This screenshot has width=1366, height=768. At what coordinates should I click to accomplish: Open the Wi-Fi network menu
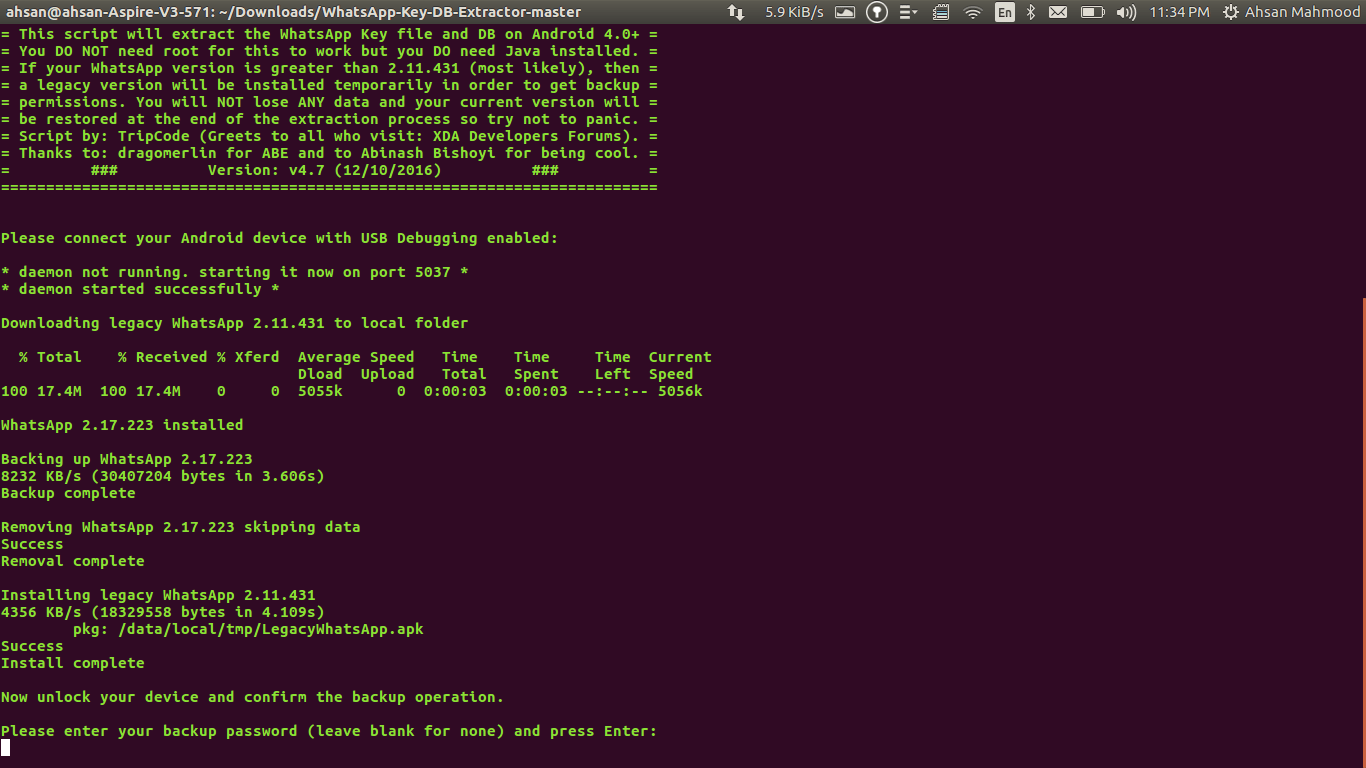[x=973, y=12]
